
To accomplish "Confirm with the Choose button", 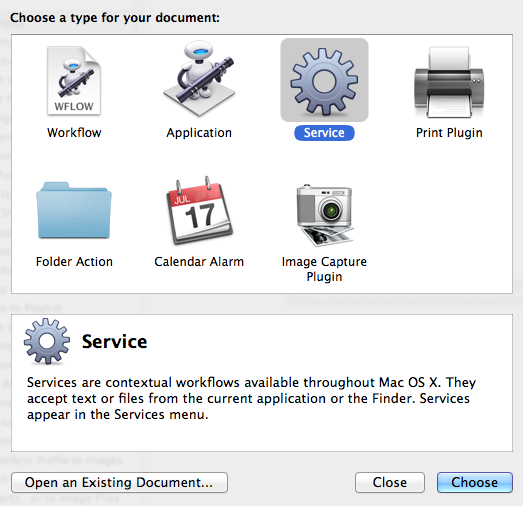I will coord(475,482).
